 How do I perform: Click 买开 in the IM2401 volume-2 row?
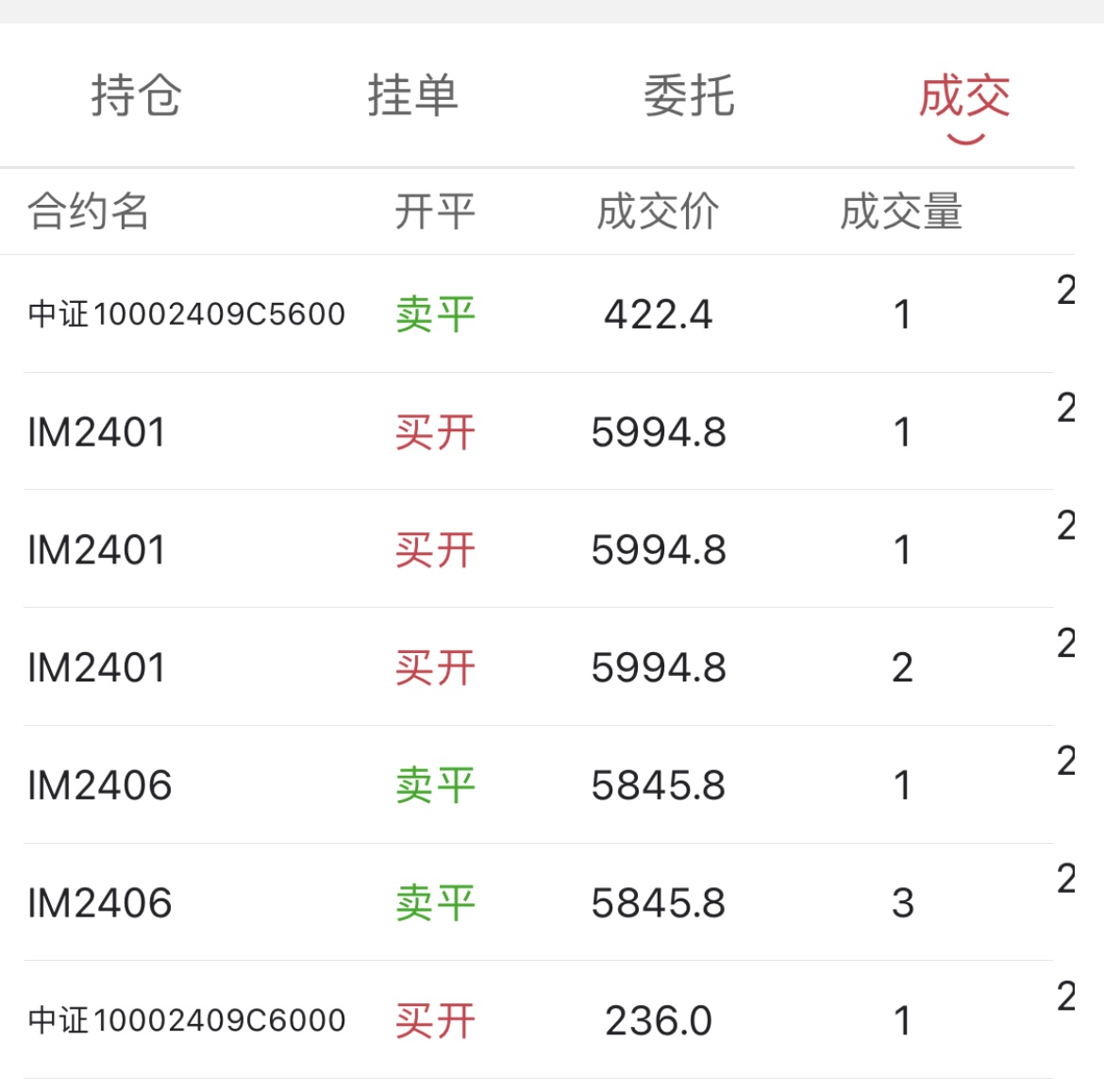click(434, 668)
